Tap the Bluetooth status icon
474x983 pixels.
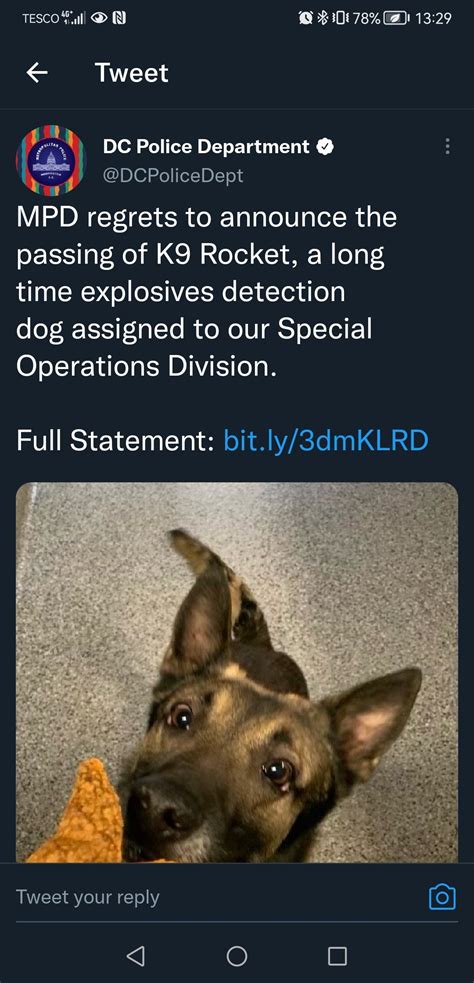[324, 18]
